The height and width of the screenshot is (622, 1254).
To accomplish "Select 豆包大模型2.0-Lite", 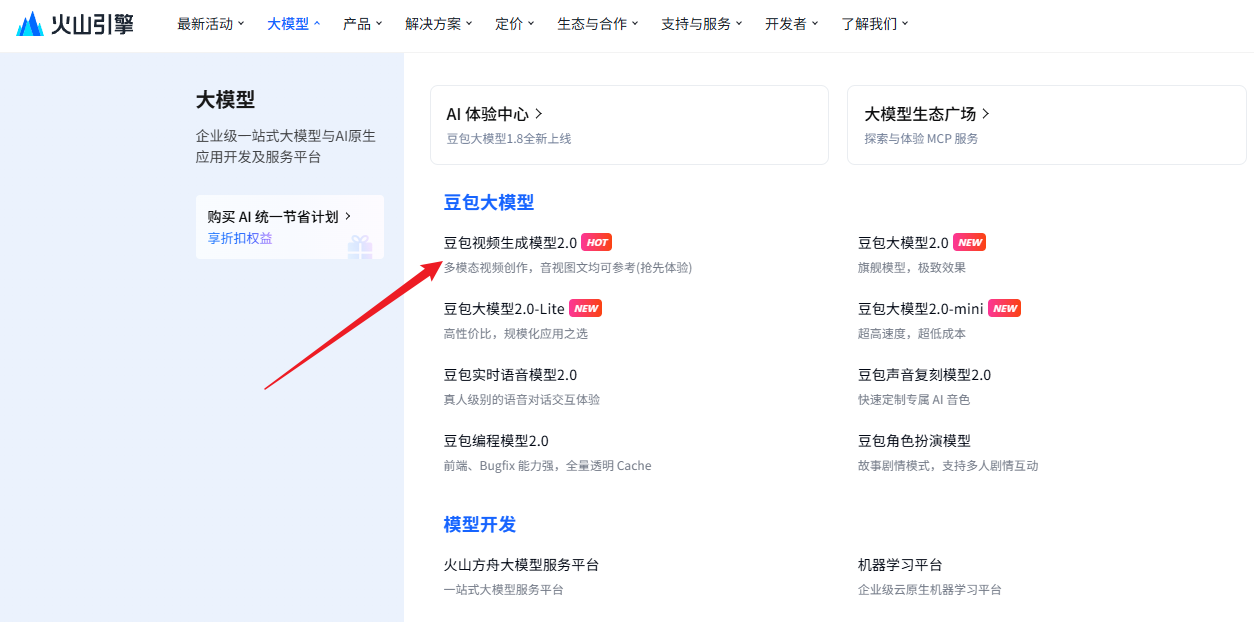I will click(504, 309).
